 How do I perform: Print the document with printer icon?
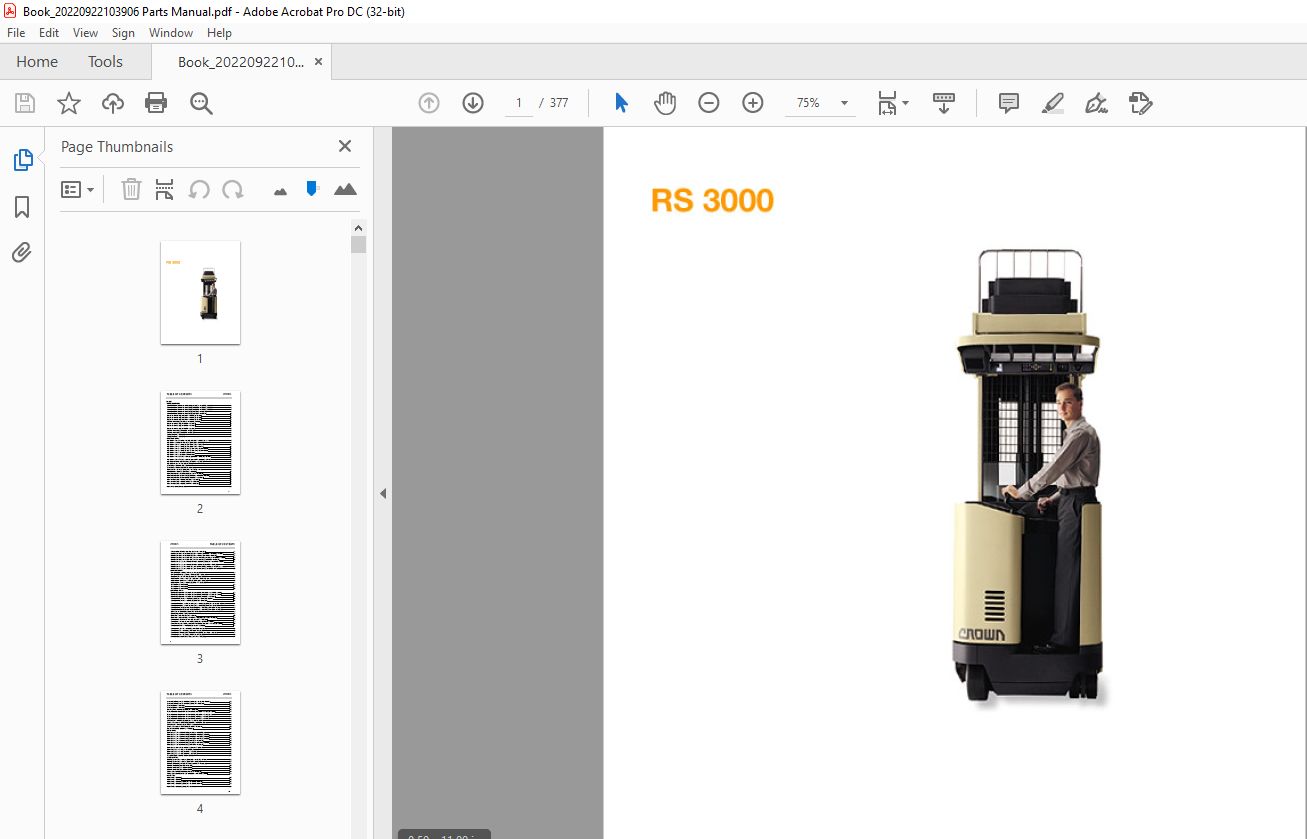156,103
